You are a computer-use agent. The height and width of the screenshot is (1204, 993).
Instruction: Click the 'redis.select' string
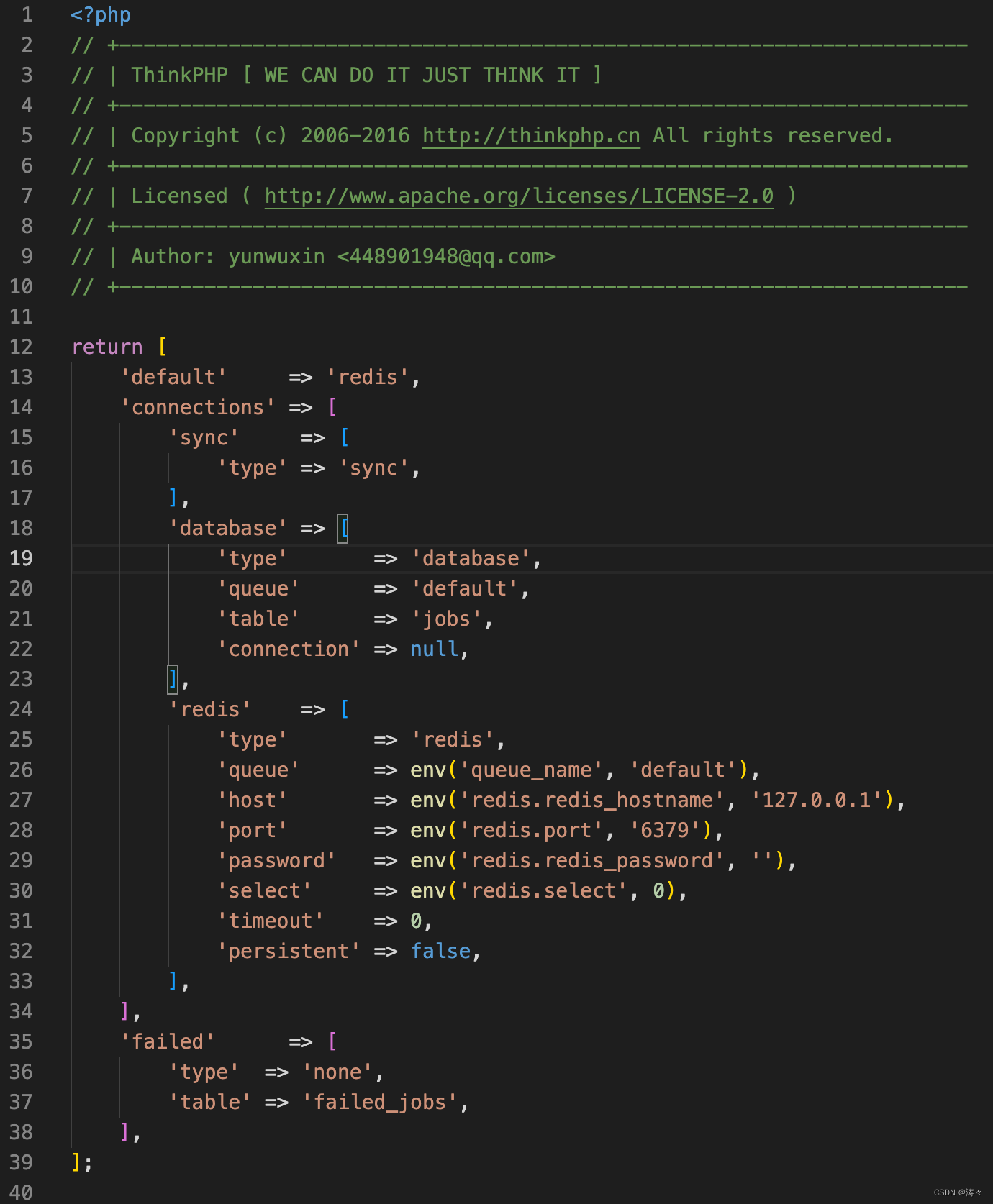click(x=543, y=891)
